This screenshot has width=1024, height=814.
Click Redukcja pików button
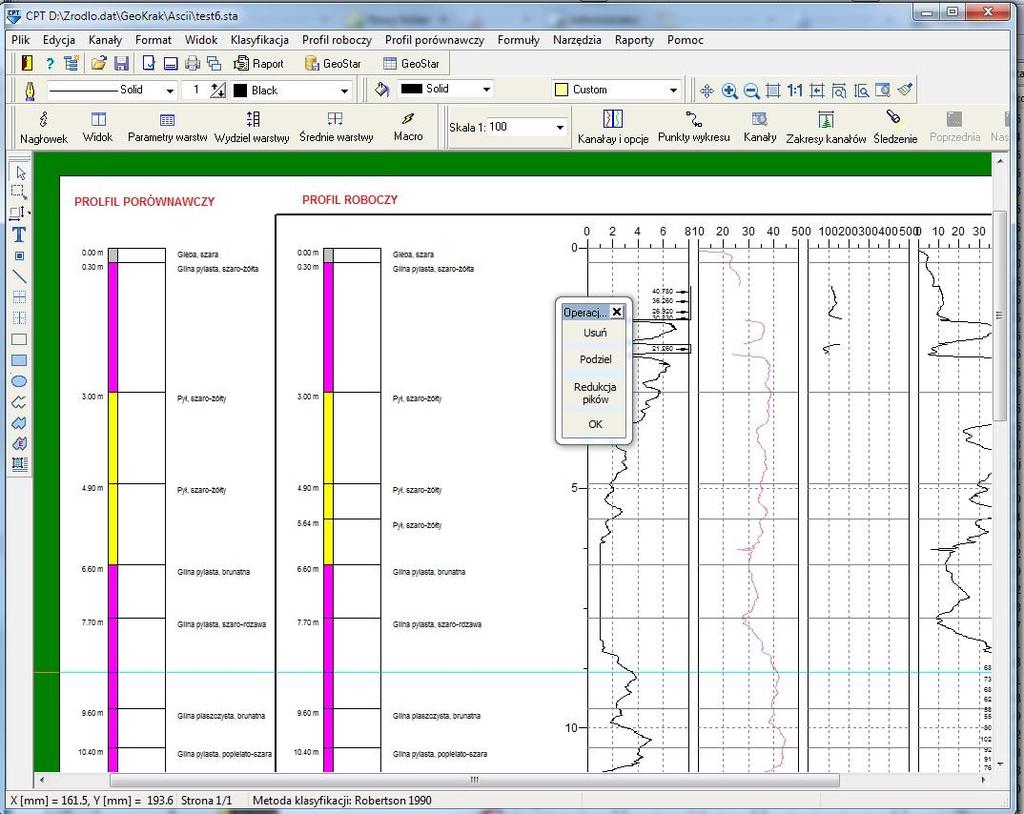pos(594,393)
